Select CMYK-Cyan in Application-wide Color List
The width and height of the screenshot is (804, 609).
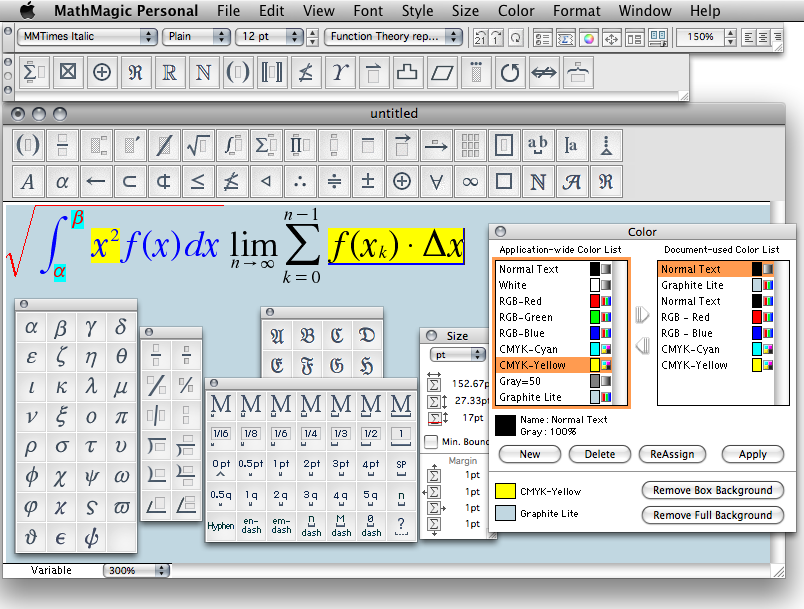click(x=555, y=349)
